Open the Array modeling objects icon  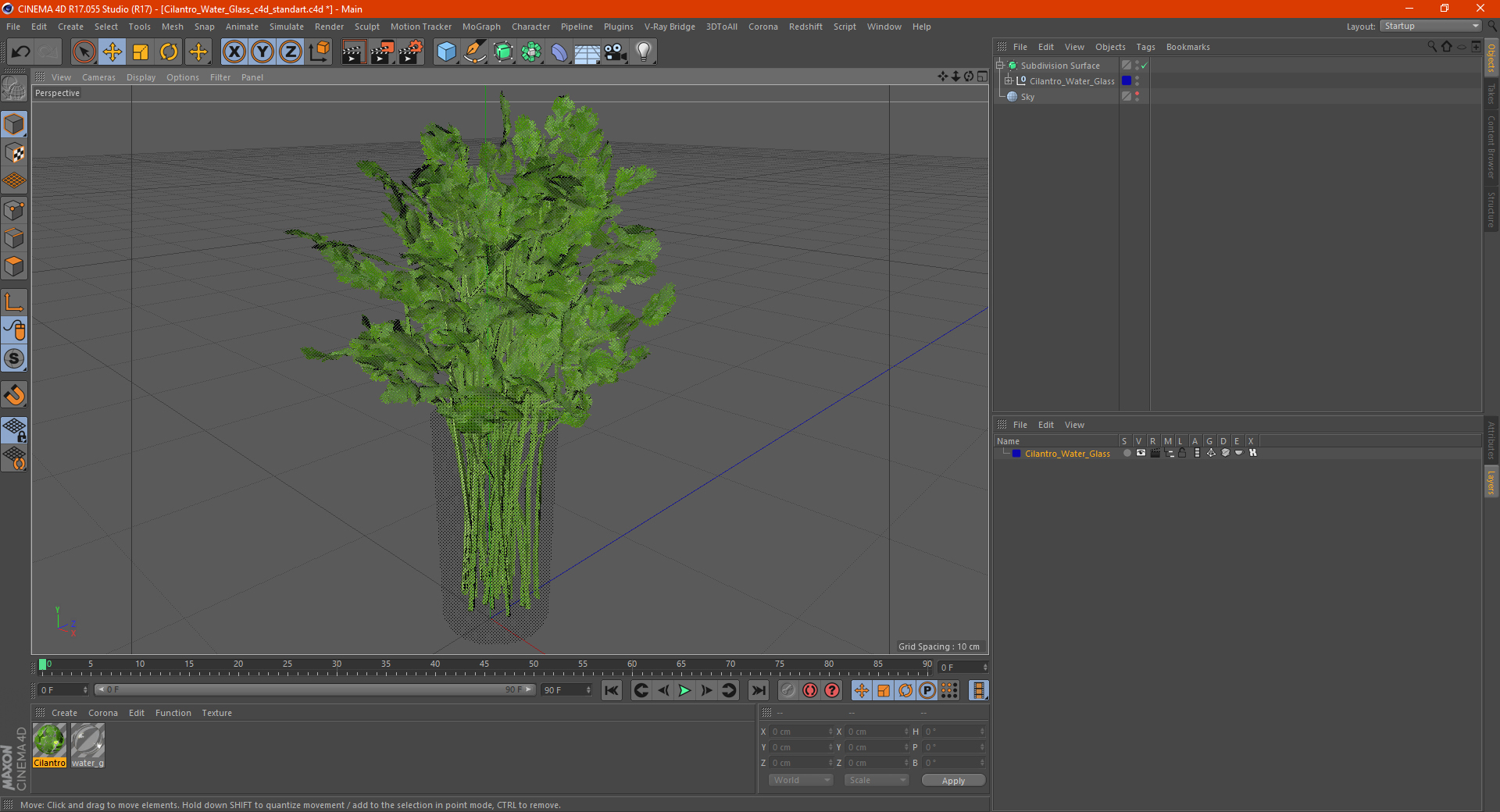click(531, 52)
